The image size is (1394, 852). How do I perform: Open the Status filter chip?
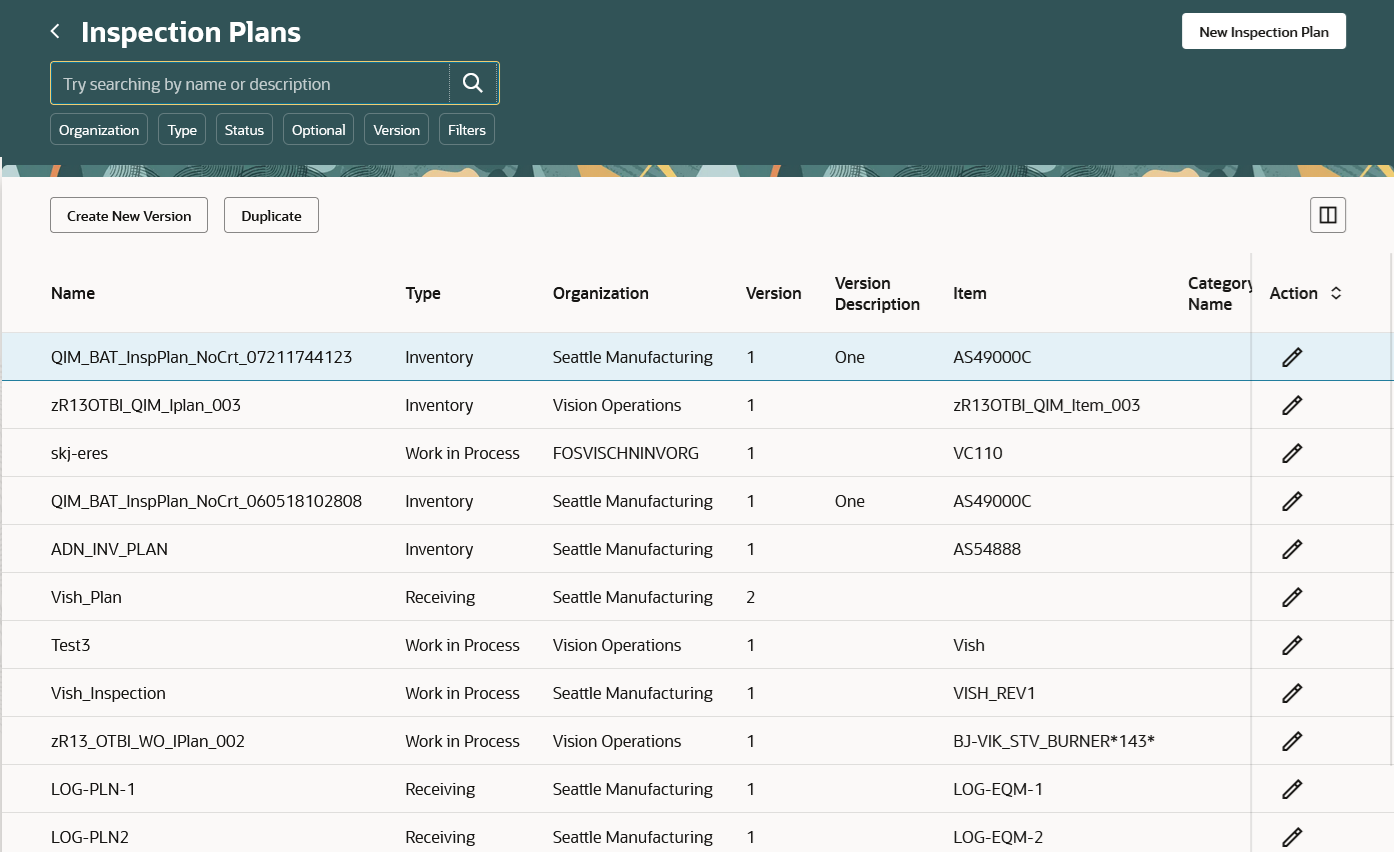pyautogui.click(x=244, y=129)
